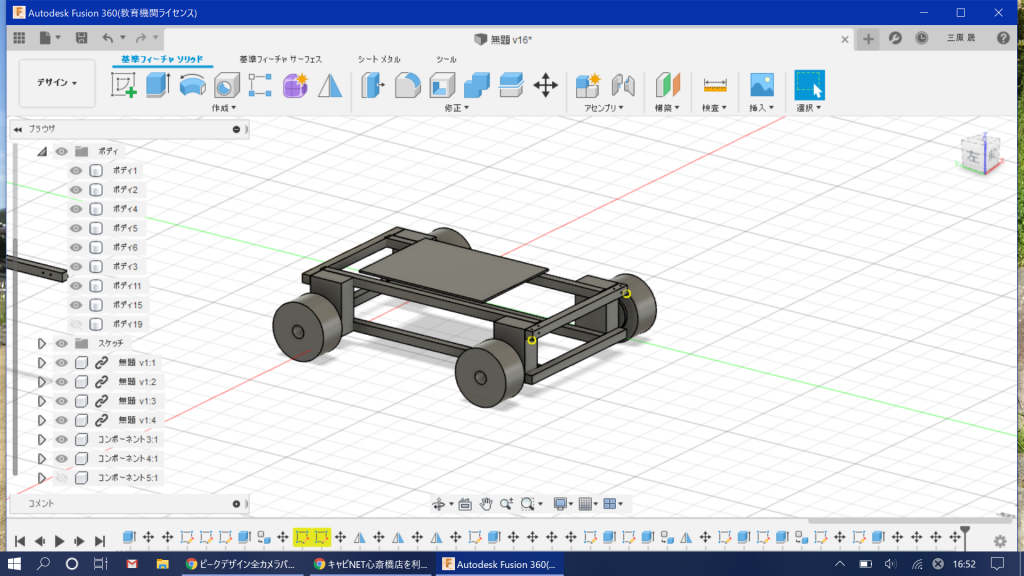Image resolution: width=1024 pixels, height=576 pixels.
Task: Open the 作成 dropdown menu
Action: [223, 108]
